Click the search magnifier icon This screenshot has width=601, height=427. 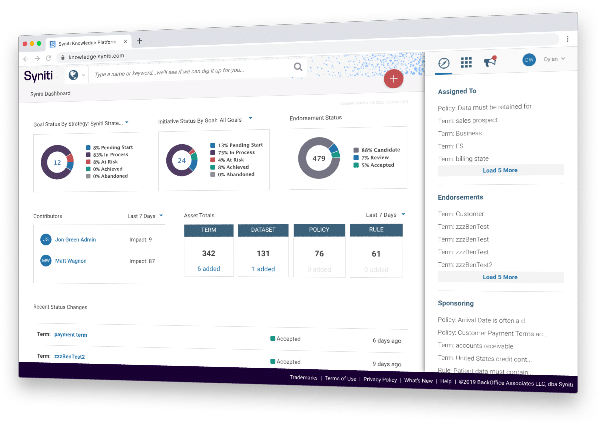point(298,68)
